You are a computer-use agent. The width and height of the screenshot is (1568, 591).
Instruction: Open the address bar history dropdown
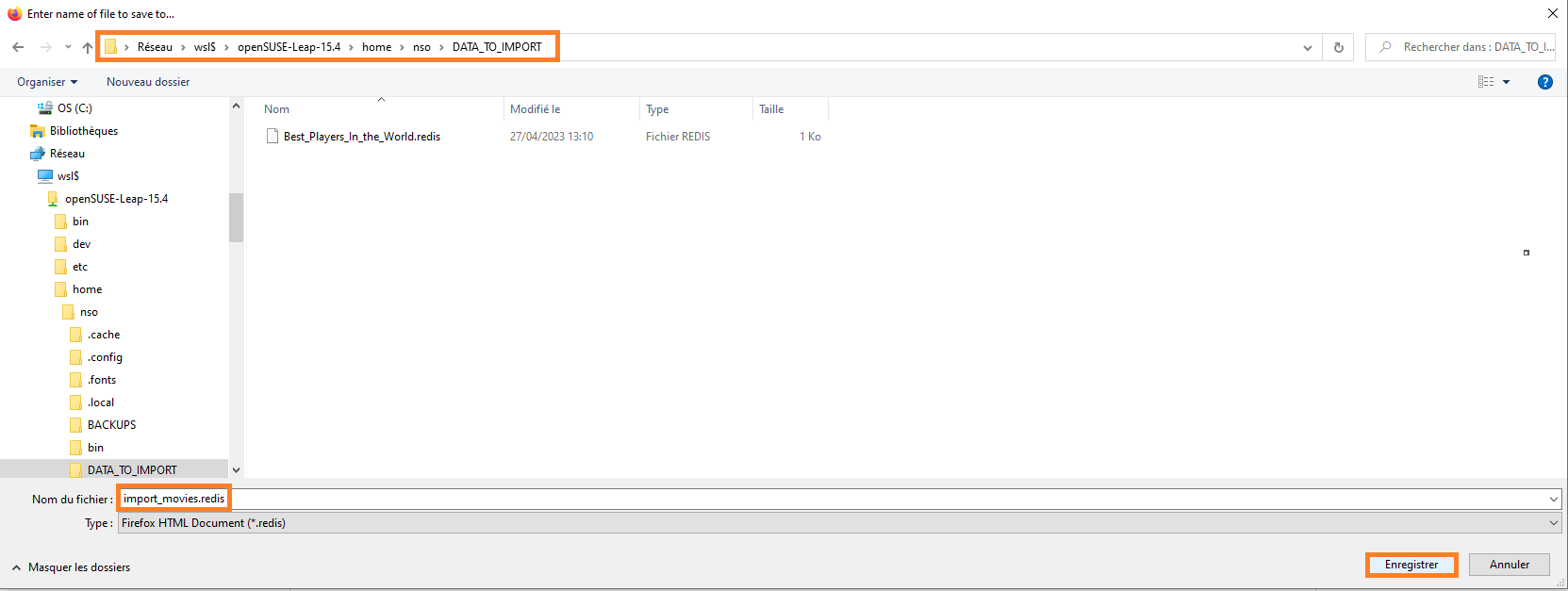coord(1307,47)
